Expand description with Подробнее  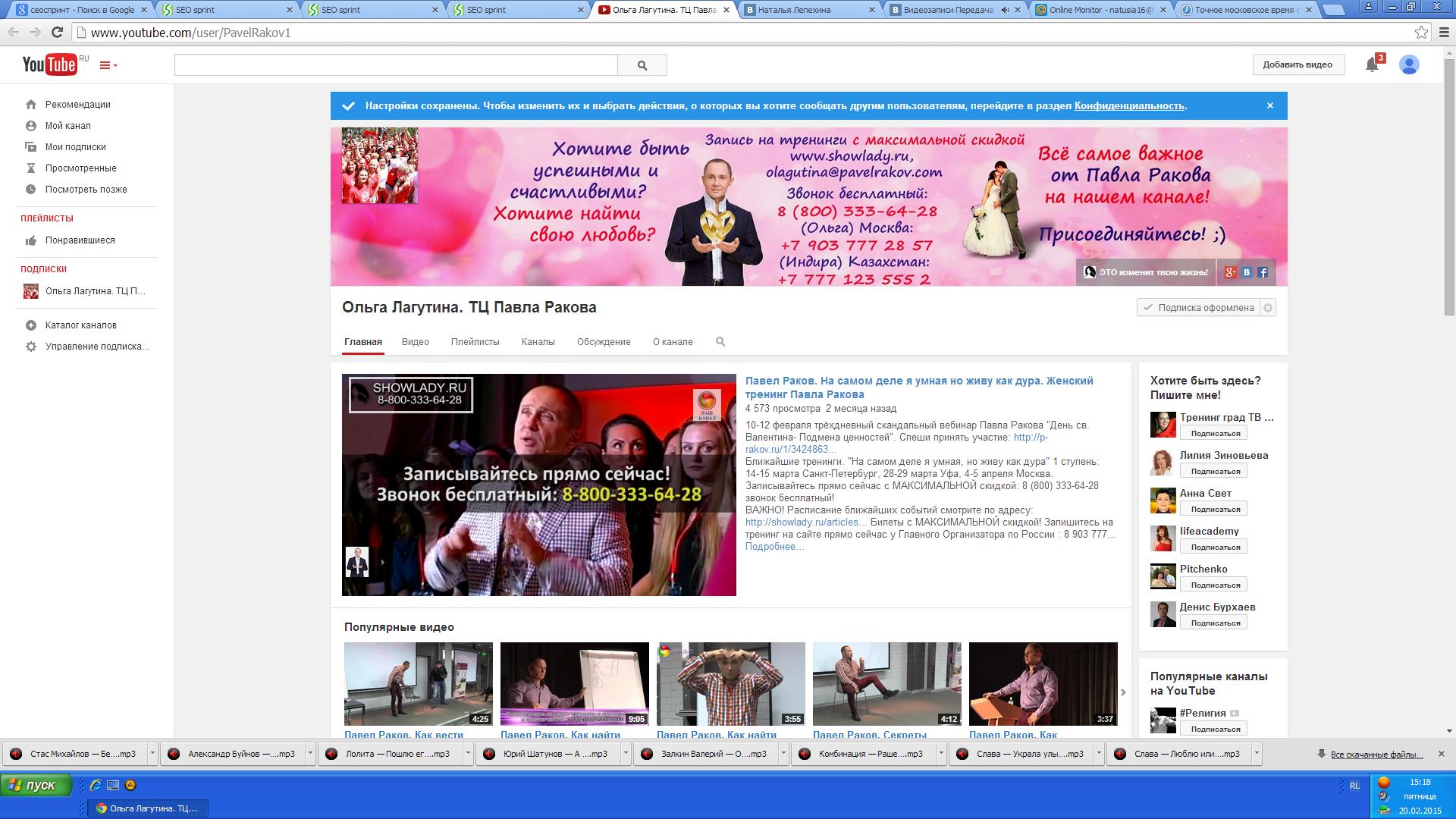click(x=774, y=547)
